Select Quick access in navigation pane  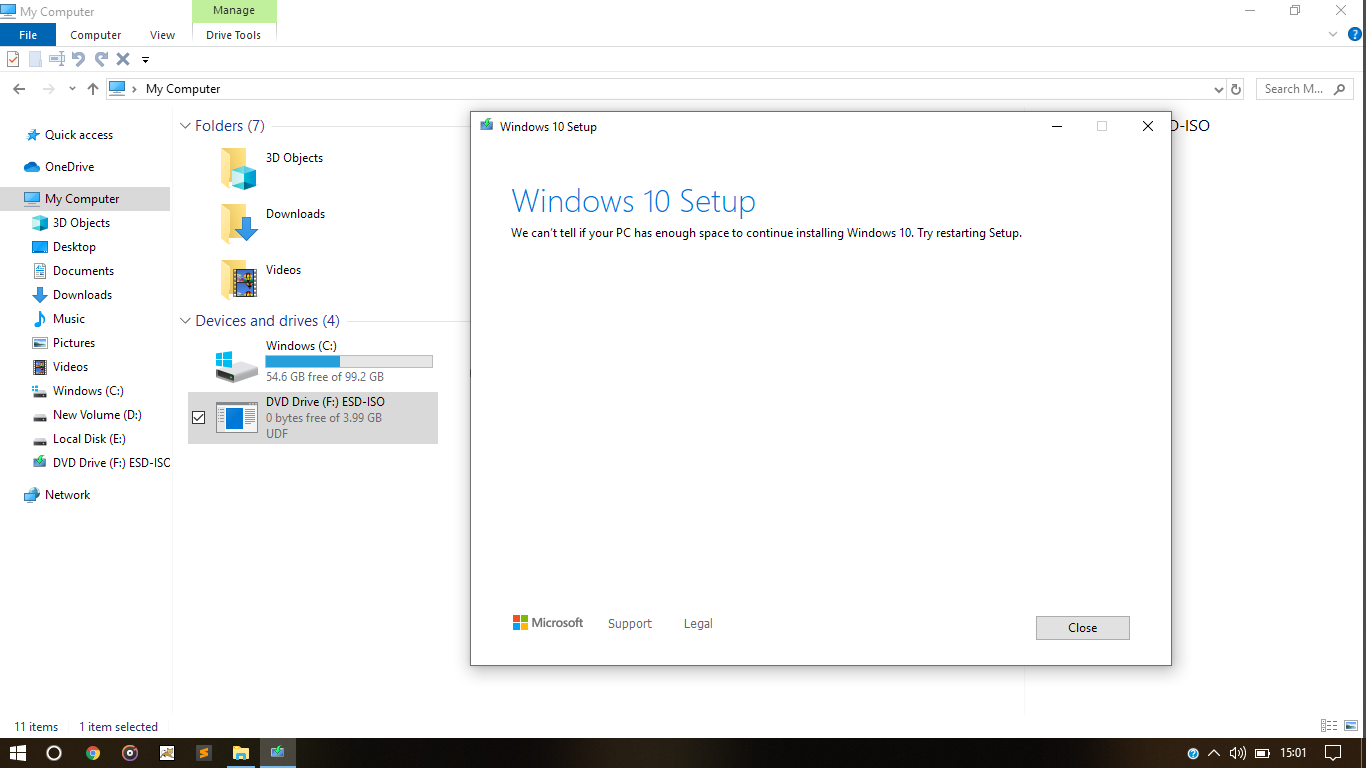[x=78, y=135]
